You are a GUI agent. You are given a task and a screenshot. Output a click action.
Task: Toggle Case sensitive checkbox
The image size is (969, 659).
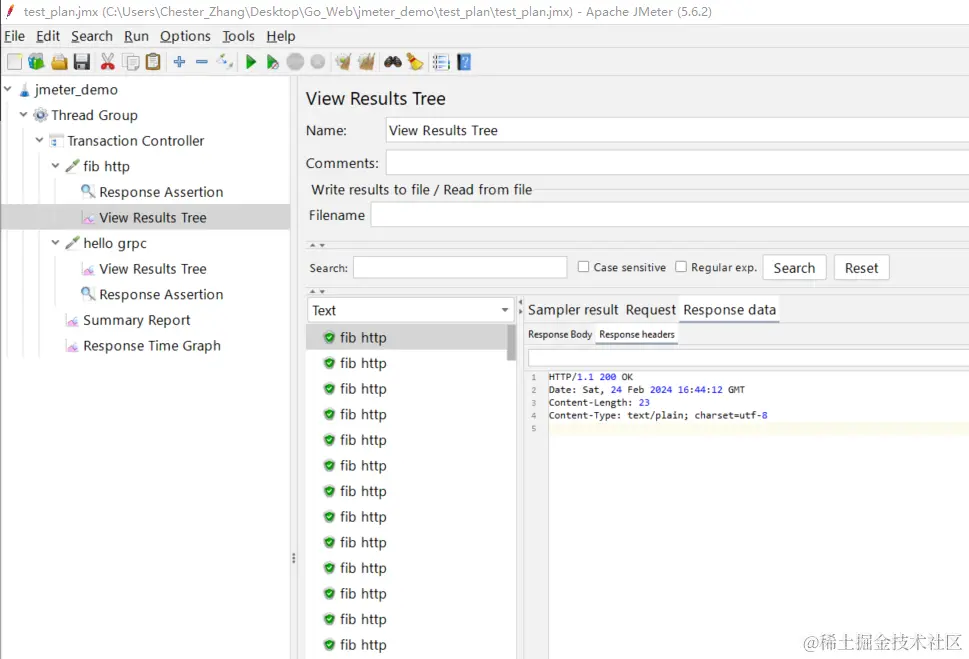pos(583,267)
